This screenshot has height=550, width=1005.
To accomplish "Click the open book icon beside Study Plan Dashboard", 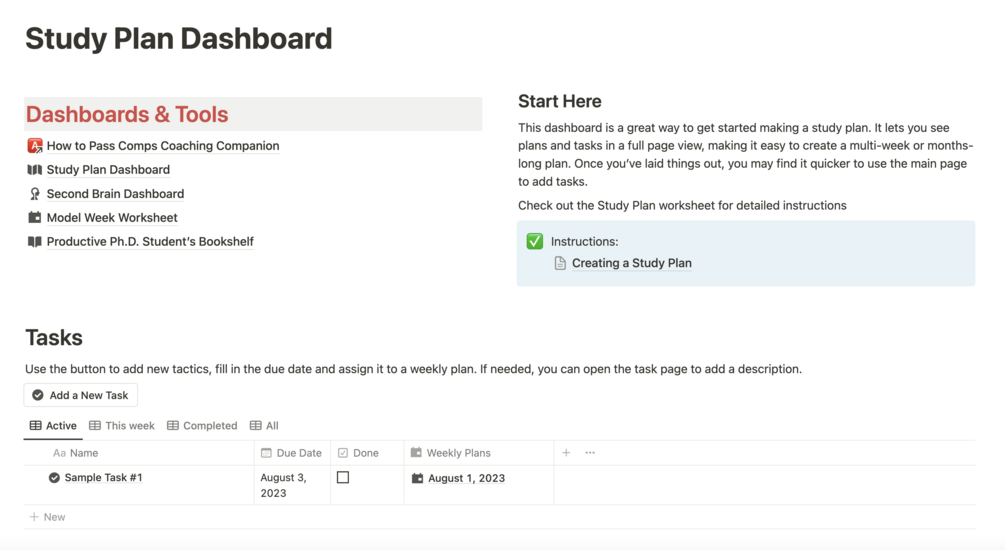I will coord(35,170).
